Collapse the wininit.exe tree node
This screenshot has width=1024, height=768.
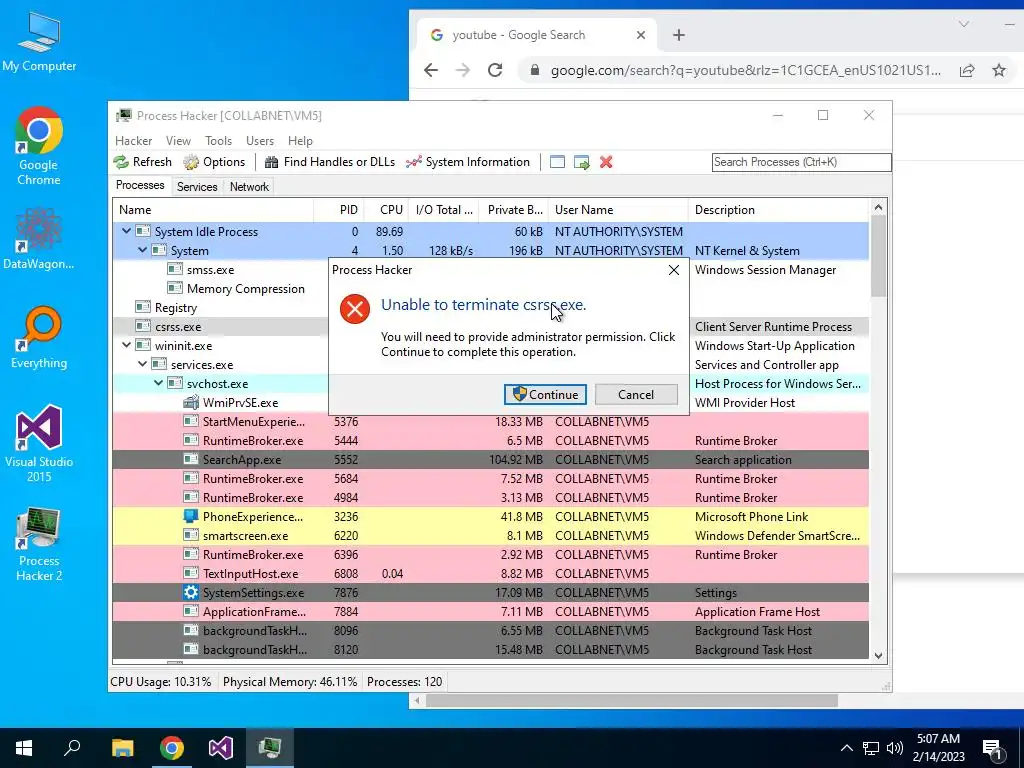[127, 345]
